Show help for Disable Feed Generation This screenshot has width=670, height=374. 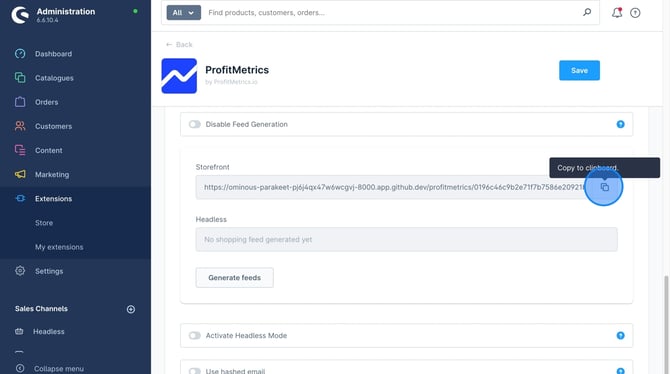coord(620,124)
